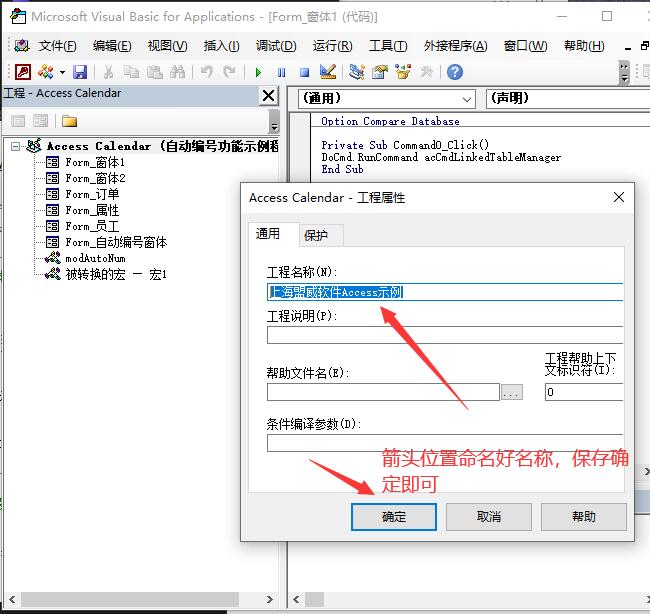Click the toolbar overflow options chevron
Viewport: 650px width, 614px height.
tap(624, 72)
